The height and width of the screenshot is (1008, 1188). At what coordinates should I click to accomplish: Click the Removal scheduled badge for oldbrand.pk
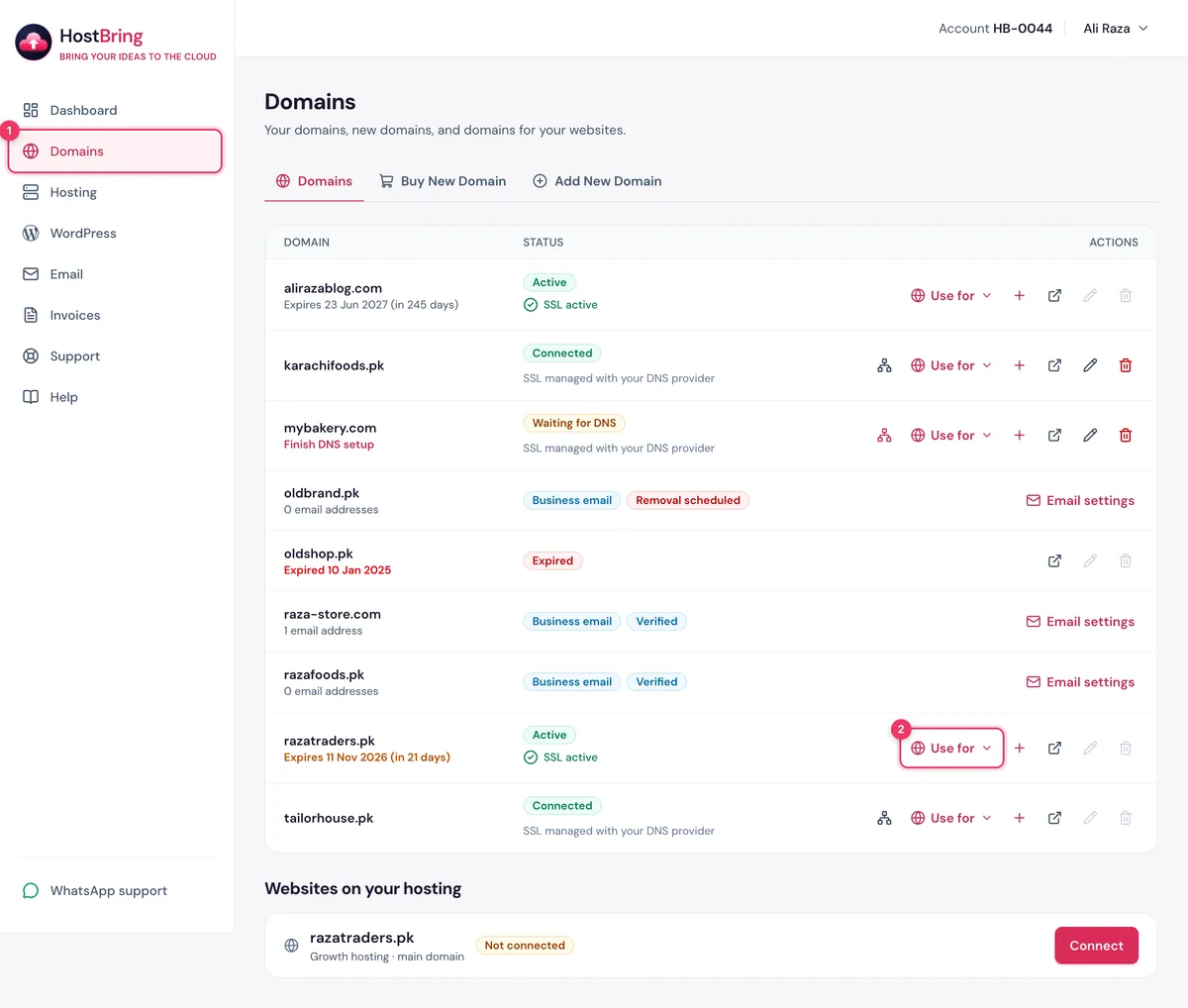(688, 501)
